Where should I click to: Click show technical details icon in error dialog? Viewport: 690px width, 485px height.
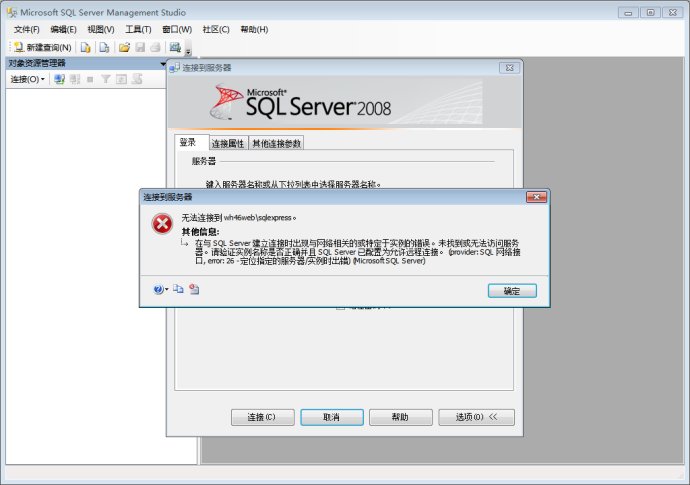[x=194, y=289]
